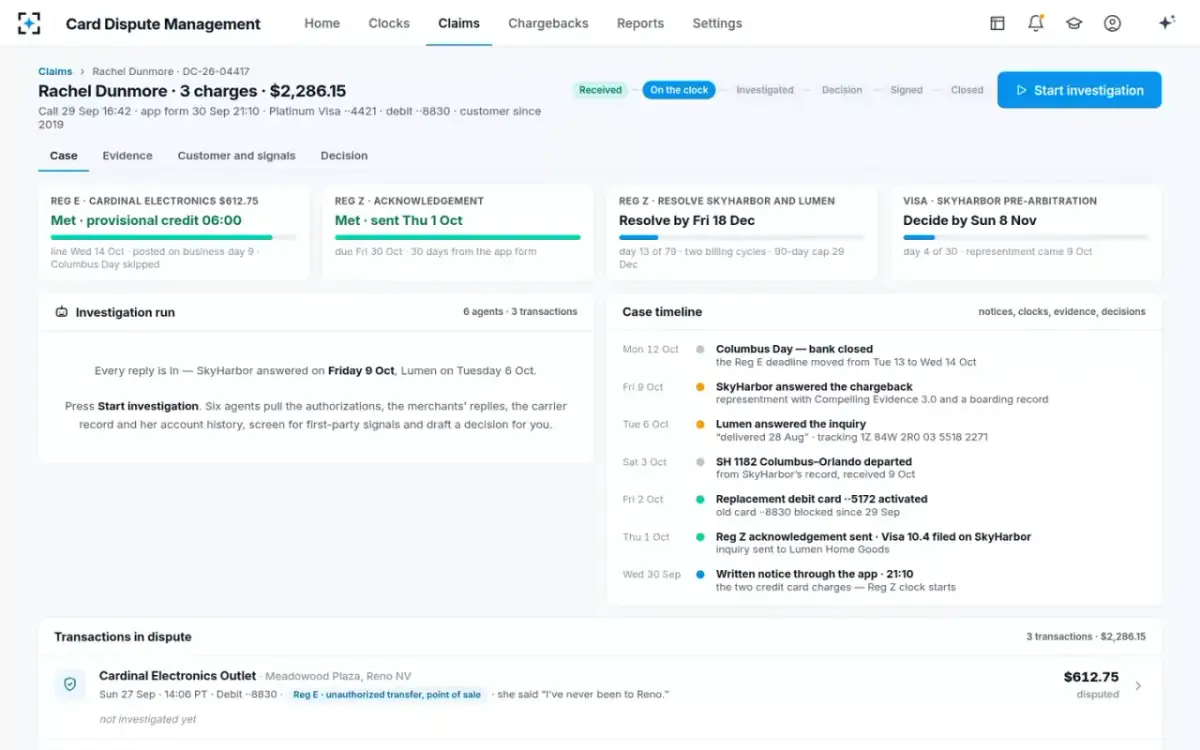Click the Reg E Cardinal Electronics progress bar
The image size is (1200, 750).
(x=174, y=238)
